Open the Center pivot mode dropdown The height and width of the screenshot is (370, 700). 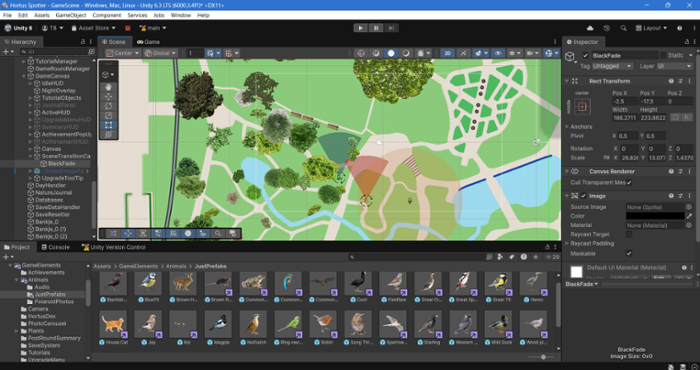[x=122, y=53]
